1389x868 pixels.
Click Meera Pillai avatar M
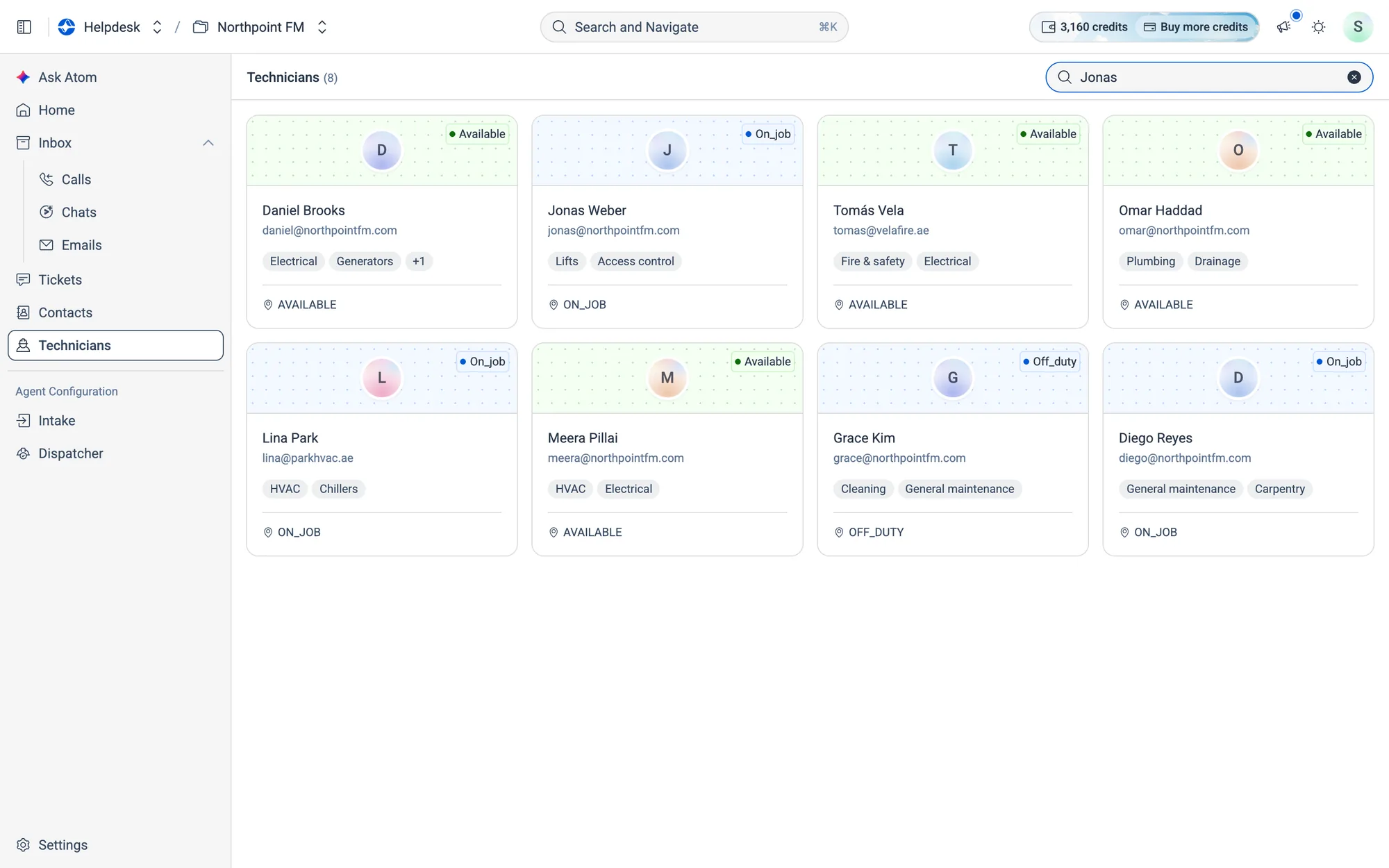tap(667, 378)
